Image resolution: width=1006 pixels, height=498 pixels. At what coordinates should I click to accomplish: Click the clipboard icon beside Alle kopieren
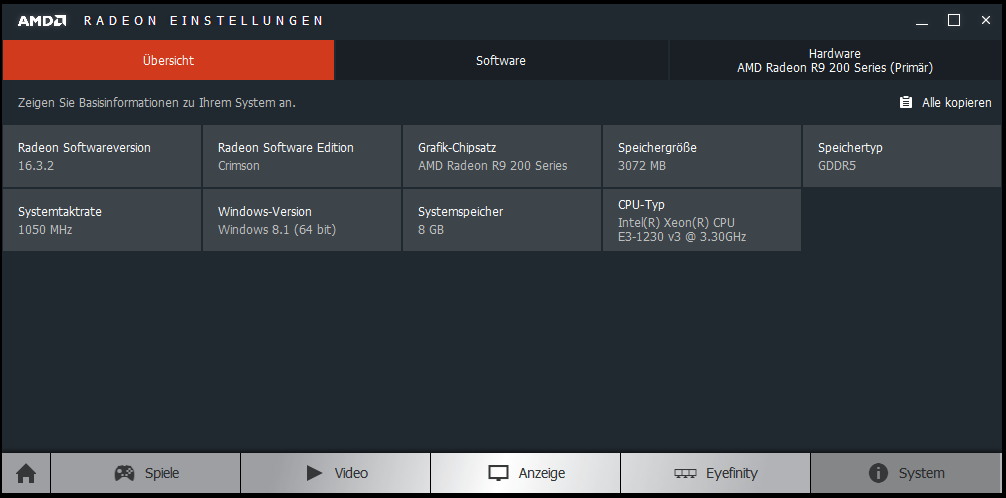(x=905, y=103)
